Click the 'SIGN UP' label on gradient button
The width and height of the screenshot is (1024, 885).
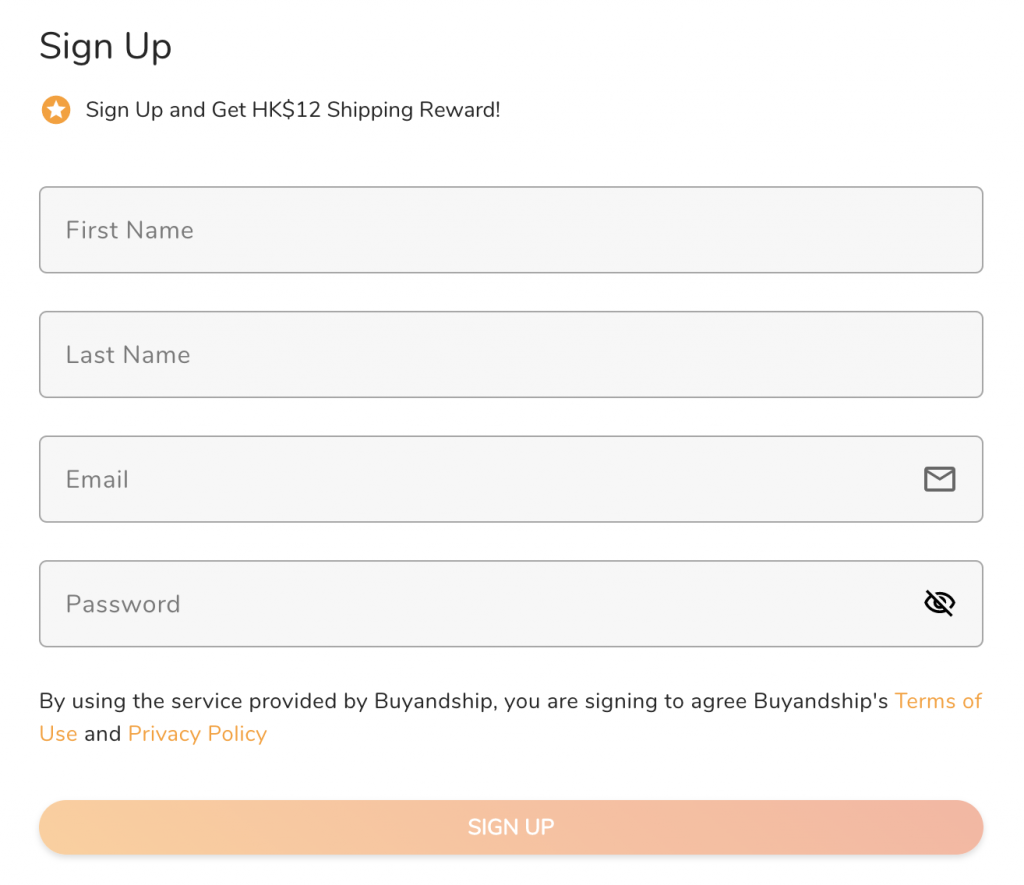point(511,827)
